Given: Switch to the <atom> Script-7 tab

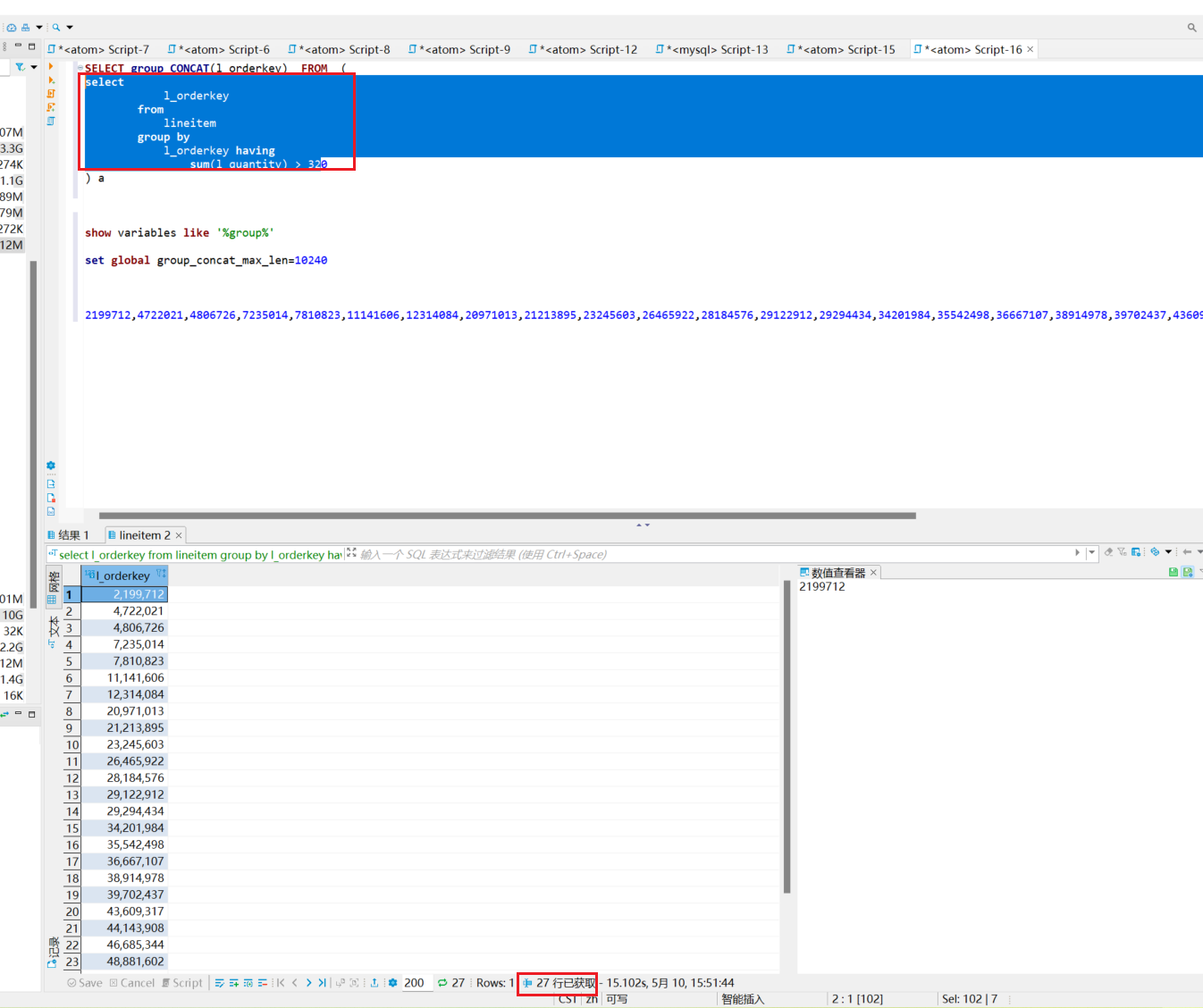Looking at the screenshot, I should tap(98, 49).
